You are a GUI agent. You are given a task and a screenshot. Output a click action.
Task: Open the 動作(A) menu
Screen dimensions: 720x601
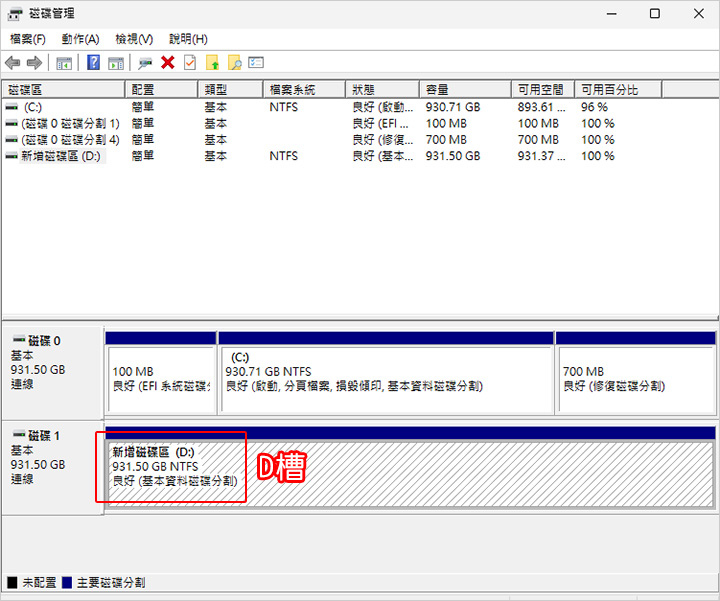pyautogui.click(x=80, y=39)
